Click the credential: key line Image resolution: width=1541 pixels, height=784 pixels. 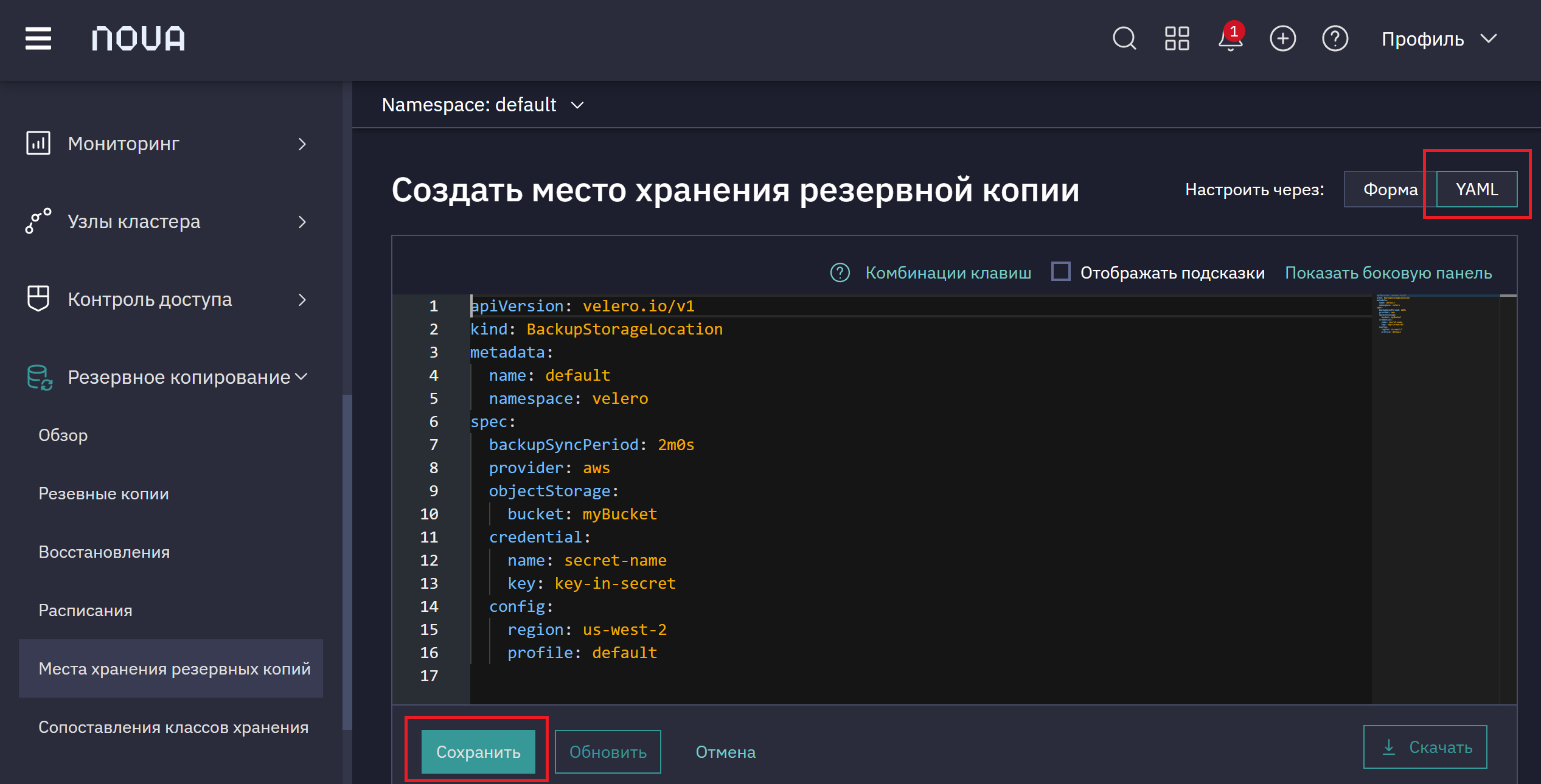540,537
